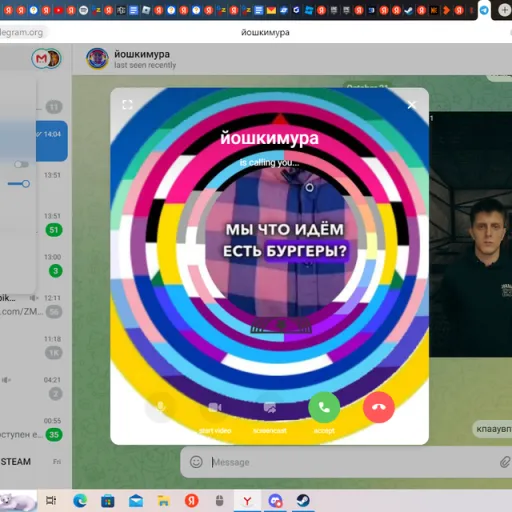Attach a file with the paperclip icon

(505, 462)
